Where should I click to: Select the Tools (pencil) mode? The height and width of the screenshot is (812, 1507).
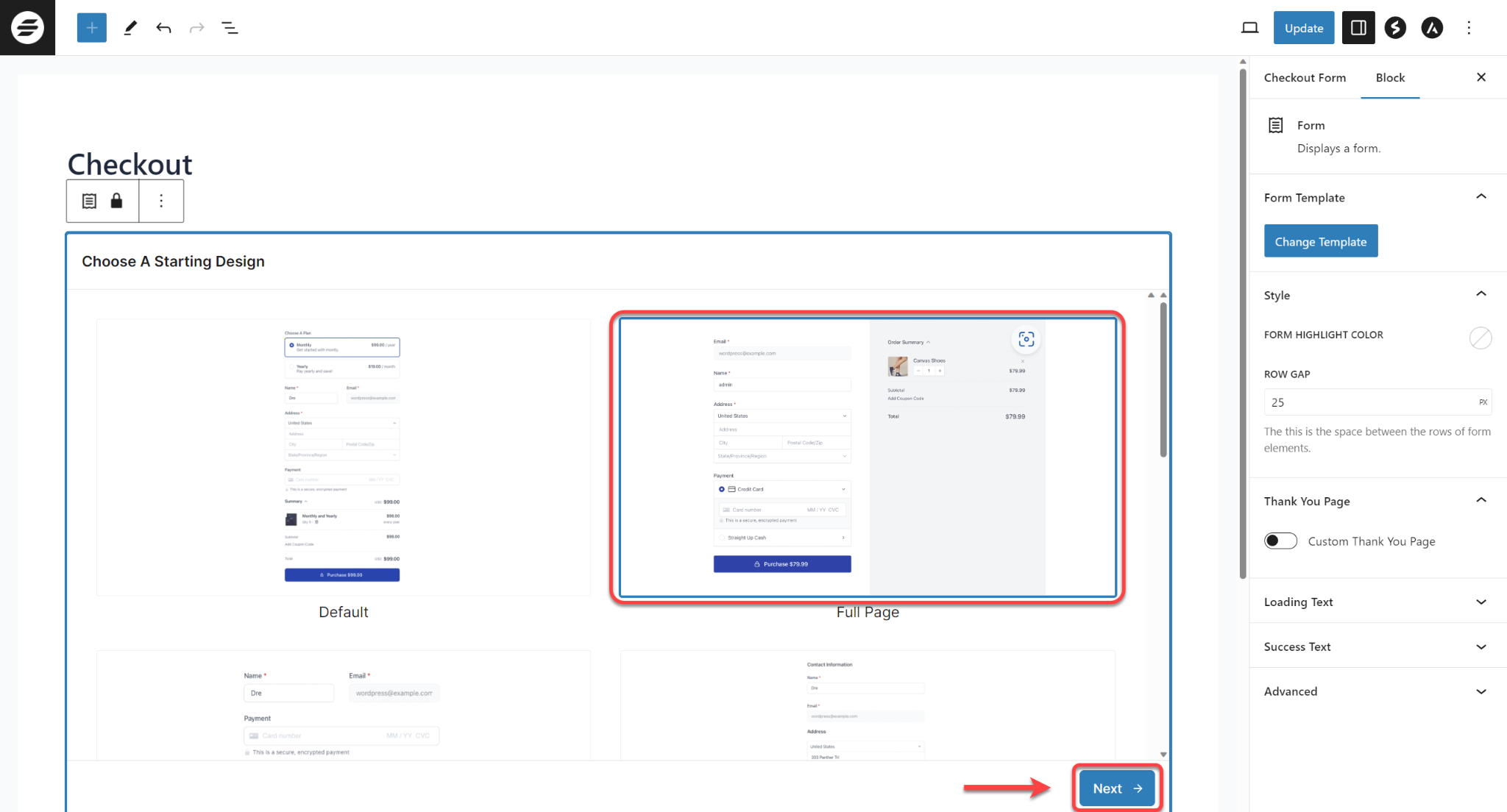click(130, 27)
